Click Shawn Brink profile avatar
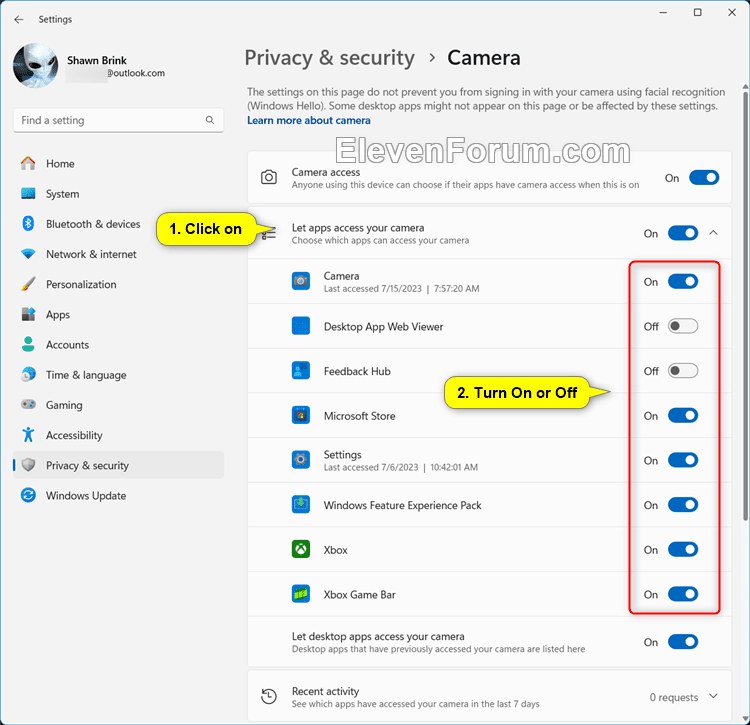The width and height of the screenshot is (750, 725). coord(36,66)
